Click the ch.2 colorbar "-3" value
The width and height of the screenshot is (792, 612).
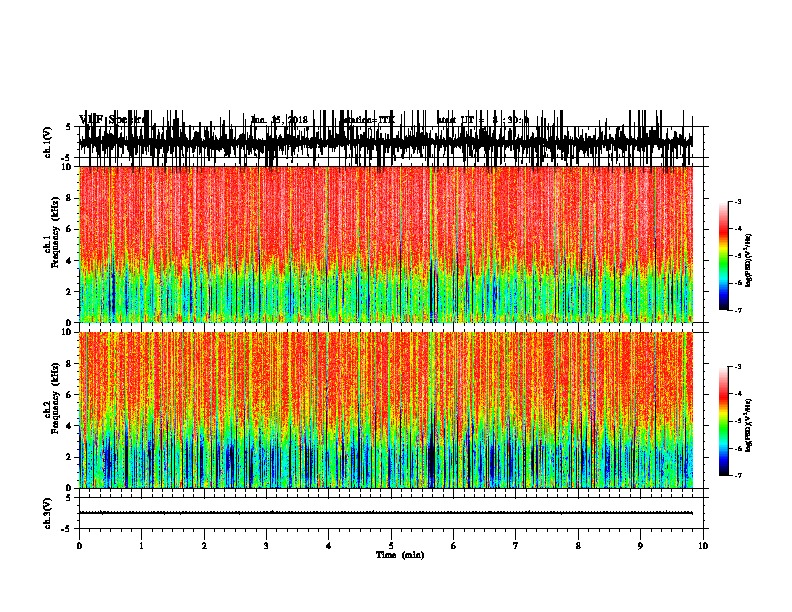pos(738,367)
